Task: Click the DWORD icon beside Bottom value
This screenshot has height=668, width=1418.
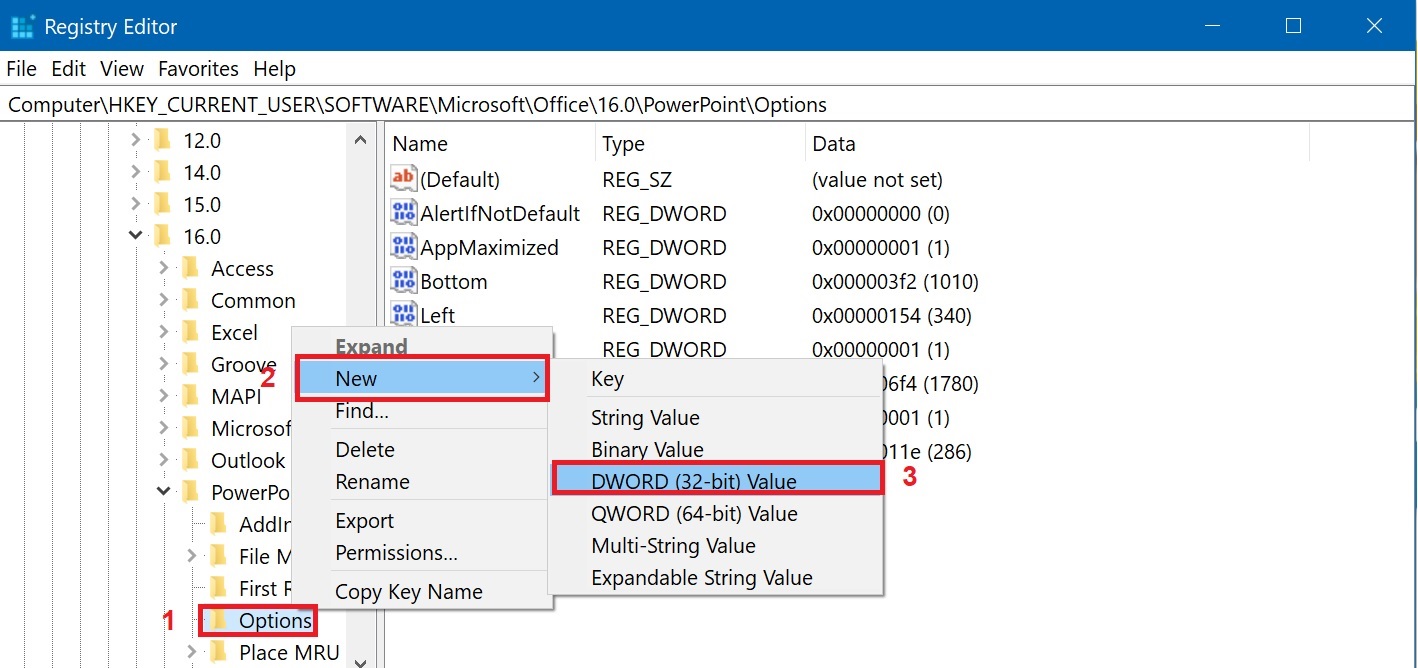Action: point(403,281)
